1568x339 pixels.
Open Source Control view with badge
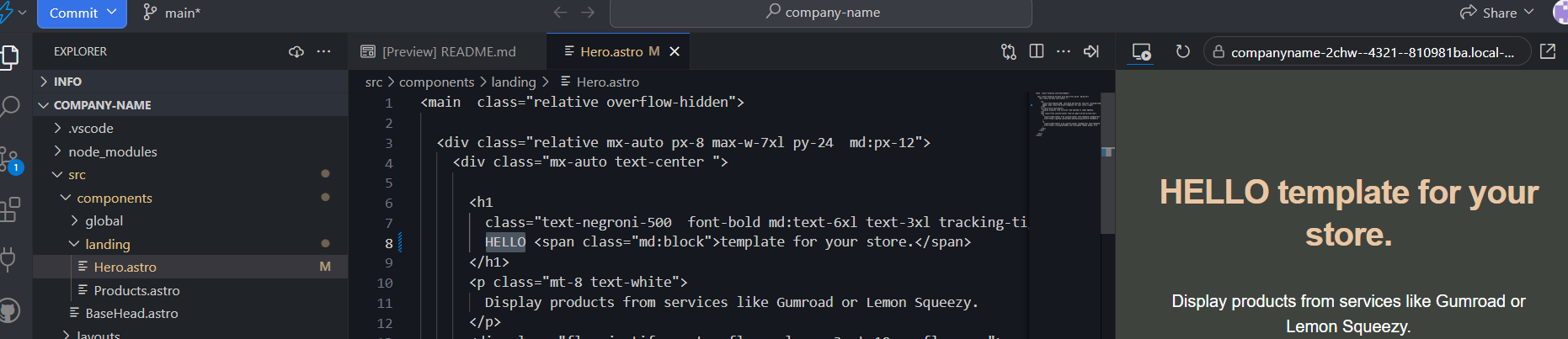(10, 159)
